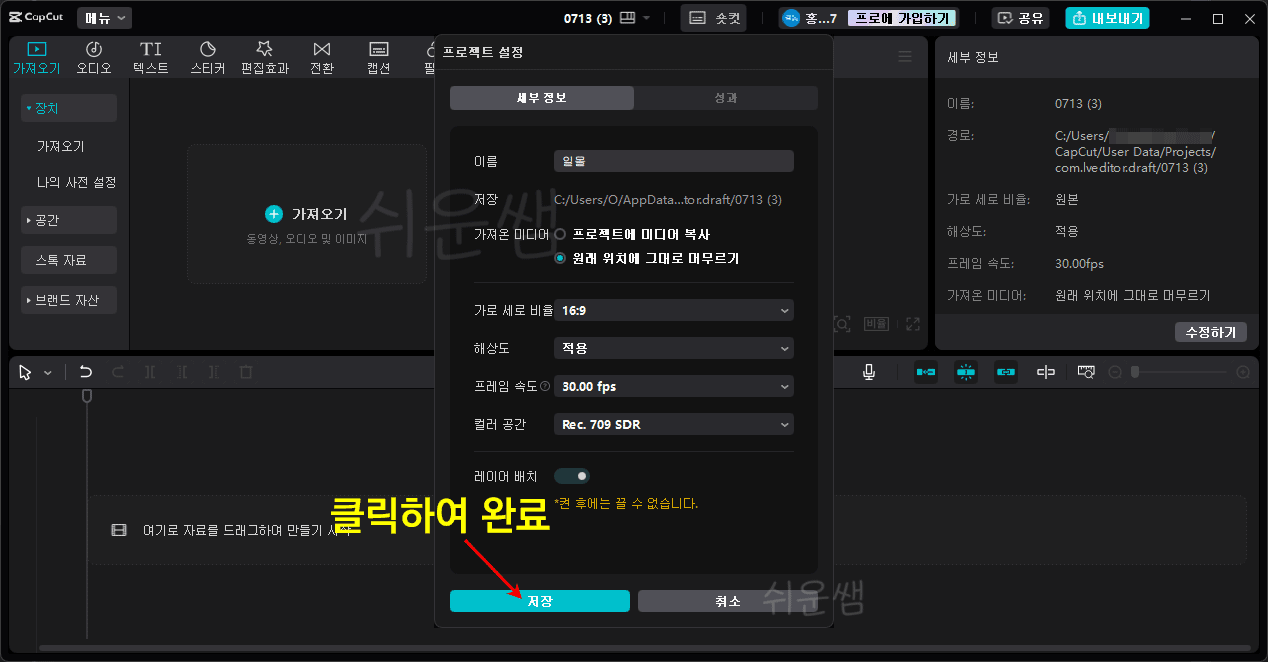Click the 프로에 가입하기 upgrade link
This screenshot has width=1268, height=662.
coord(903,18)
